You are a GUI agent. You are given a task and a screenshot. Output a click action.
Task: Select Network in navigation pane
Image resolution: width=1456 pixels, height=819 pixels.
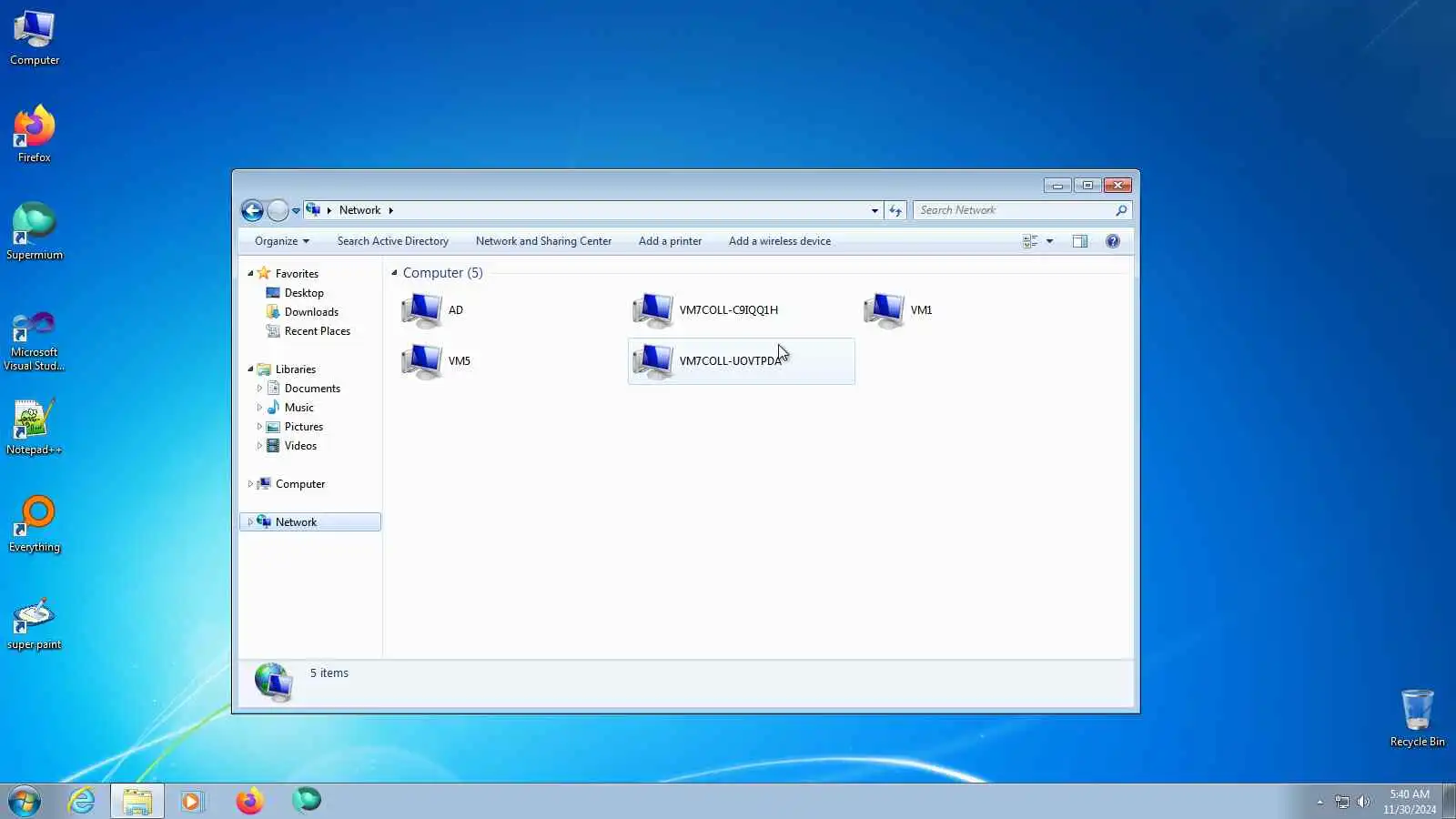296,522
